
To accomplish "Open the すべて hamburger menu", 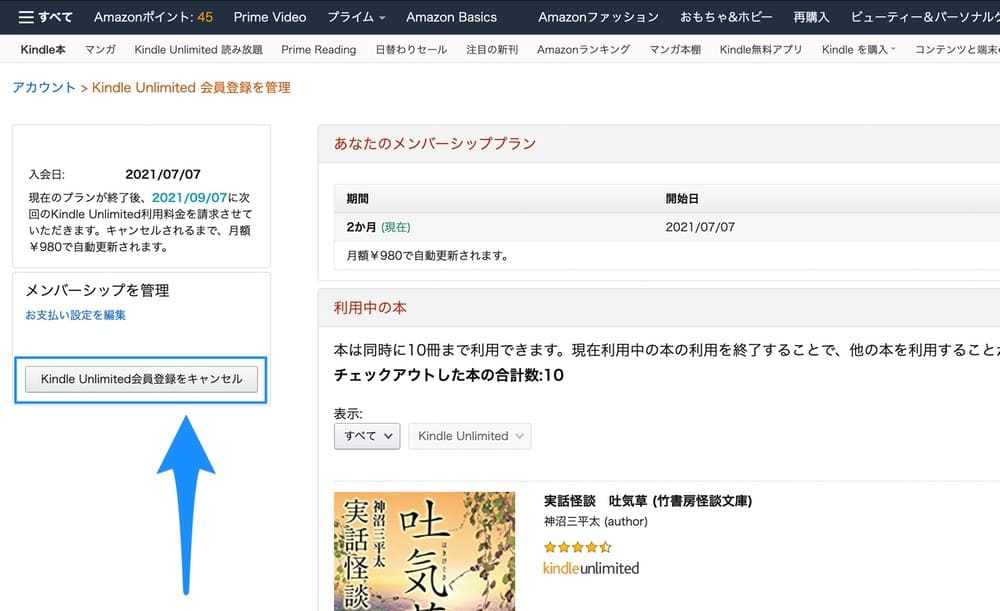I will pos(45,17).
